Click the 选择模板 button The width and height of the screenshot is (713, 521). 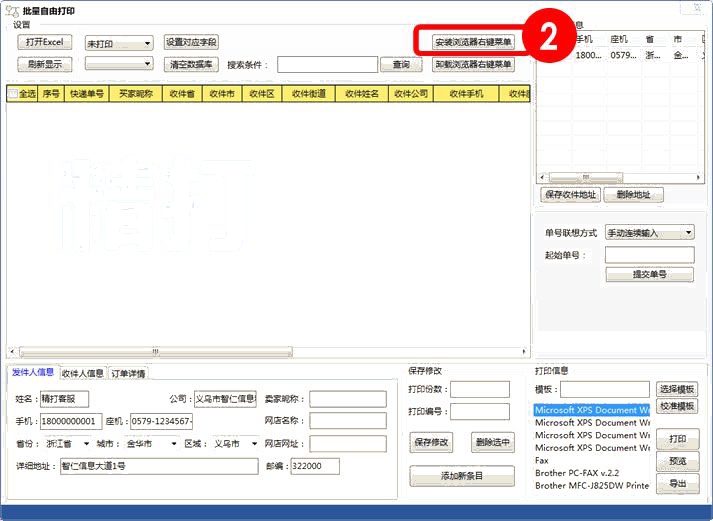[x=677, y=389]
